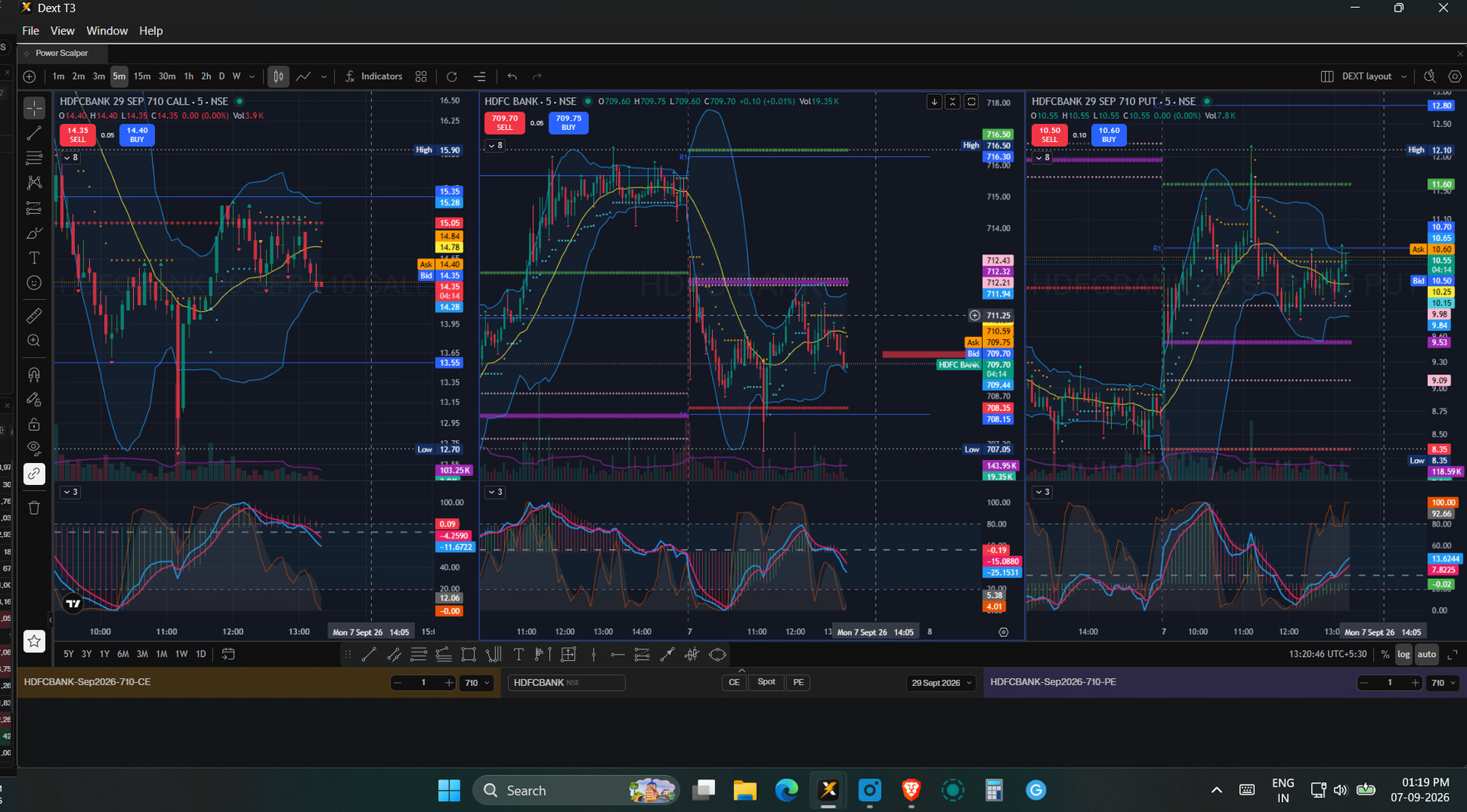1467x812 pixels.
Task: Decrease PE quantity with minus stepper
Action: [x=1364, y=683]
